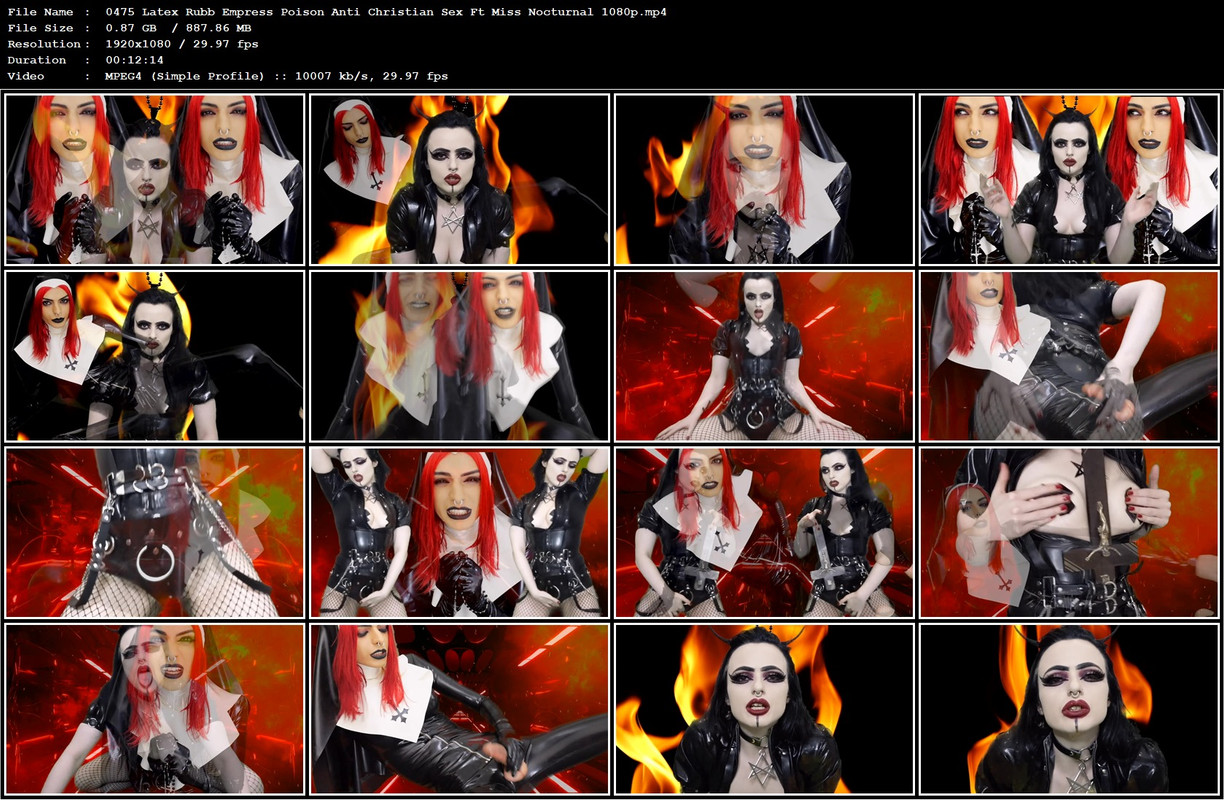Open the thumbnail with red-haired figure between two dark-haired figures
This screenshot has height=800, width=1224.
click(460, 532)
